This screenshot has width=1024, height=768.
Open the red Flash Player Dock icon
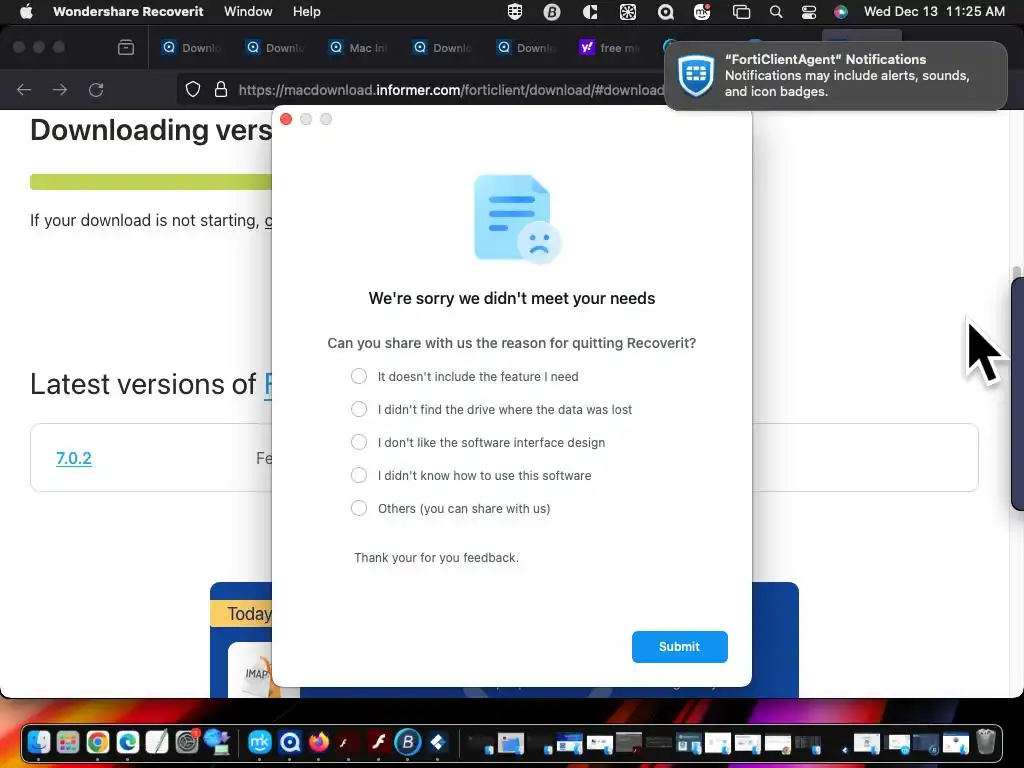tap(378, 743)
